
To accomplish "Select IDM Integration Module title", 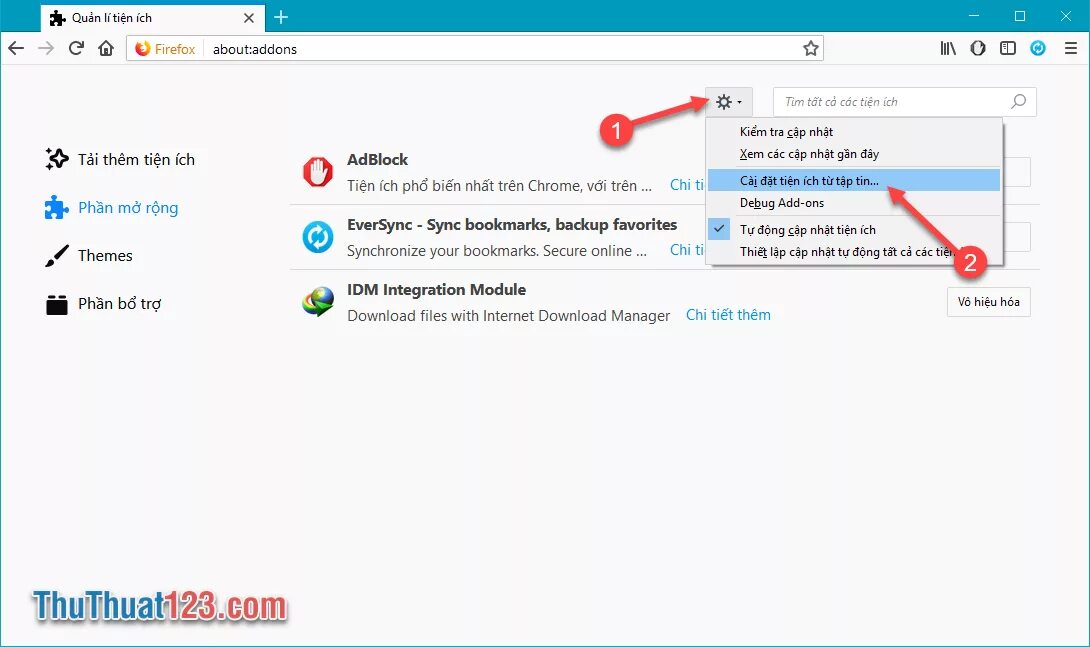I will 437,289.
